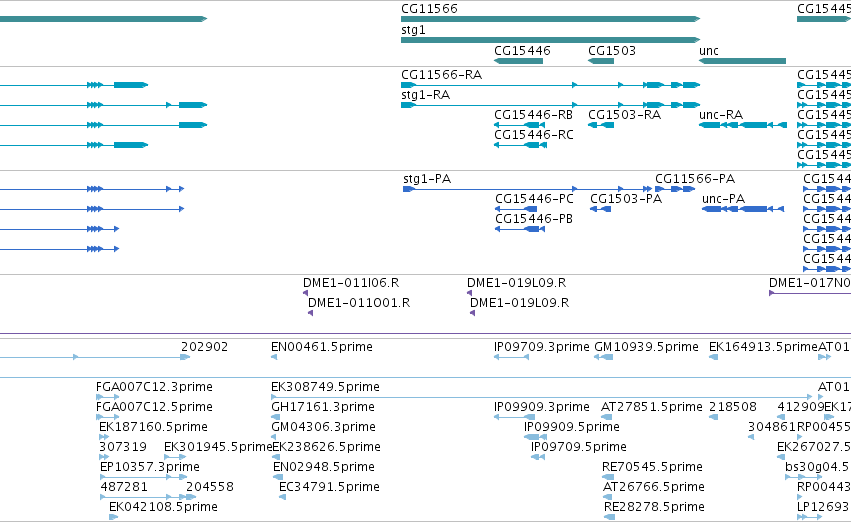Select the GM04306.3prime EST label

point(323,428)
